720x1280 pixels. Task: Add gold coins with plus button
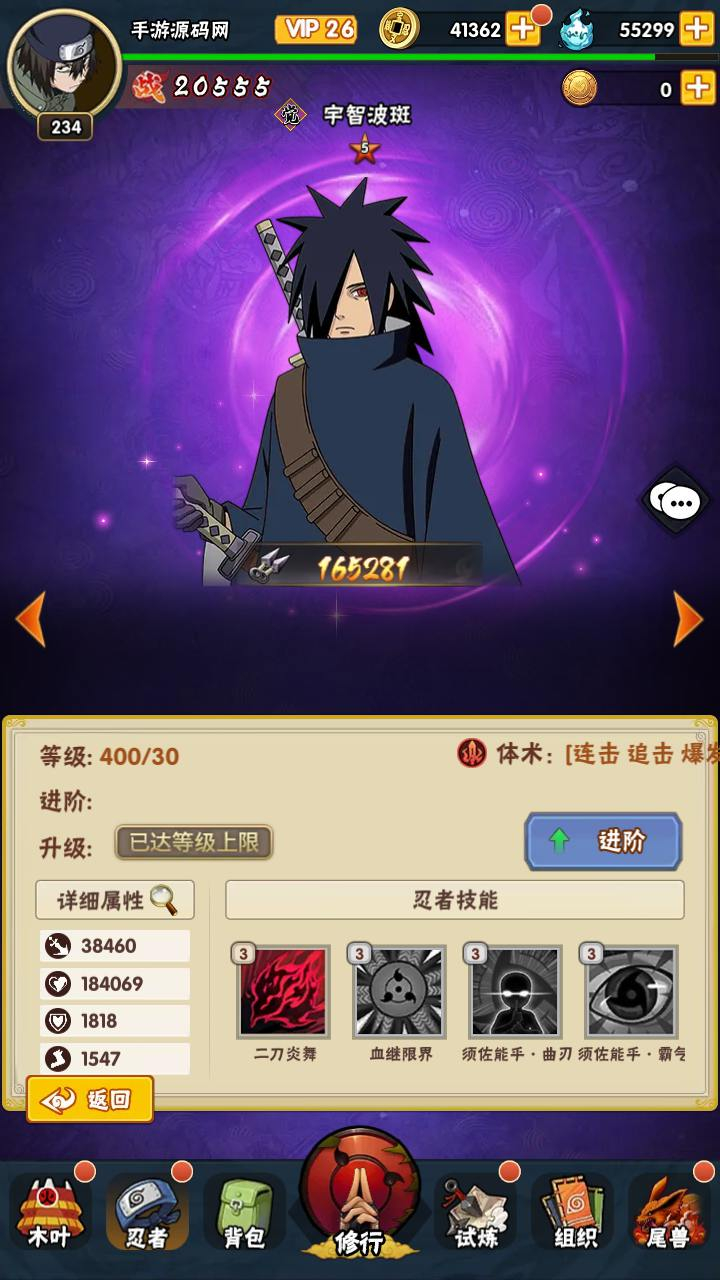[x=523, y=29]
